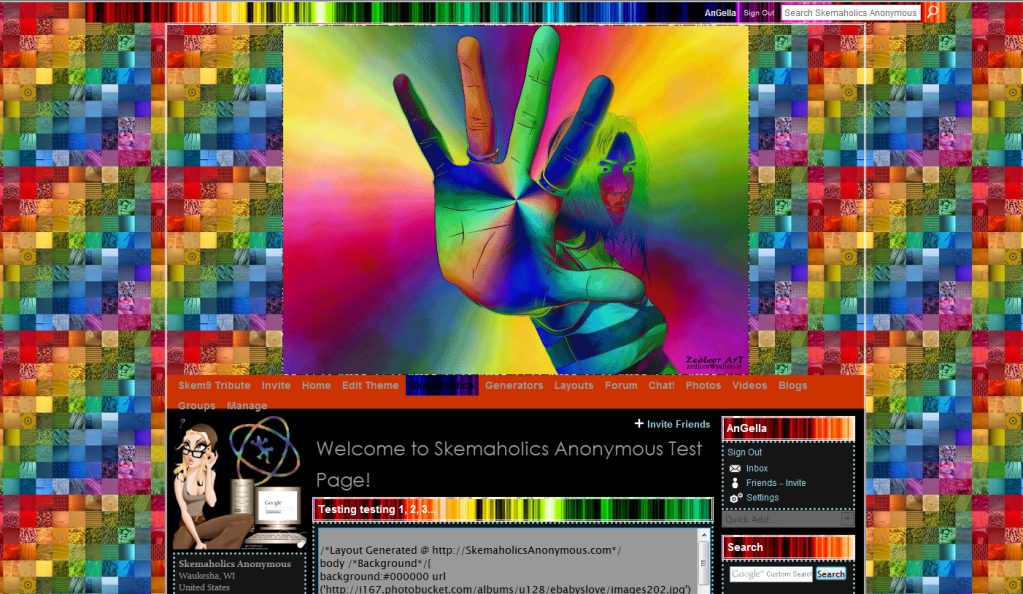Image resolution: width=1023 pixels, height=594 pixels.
Task: Focus the Google Custom Search input
Action: [x=771, y=574]
